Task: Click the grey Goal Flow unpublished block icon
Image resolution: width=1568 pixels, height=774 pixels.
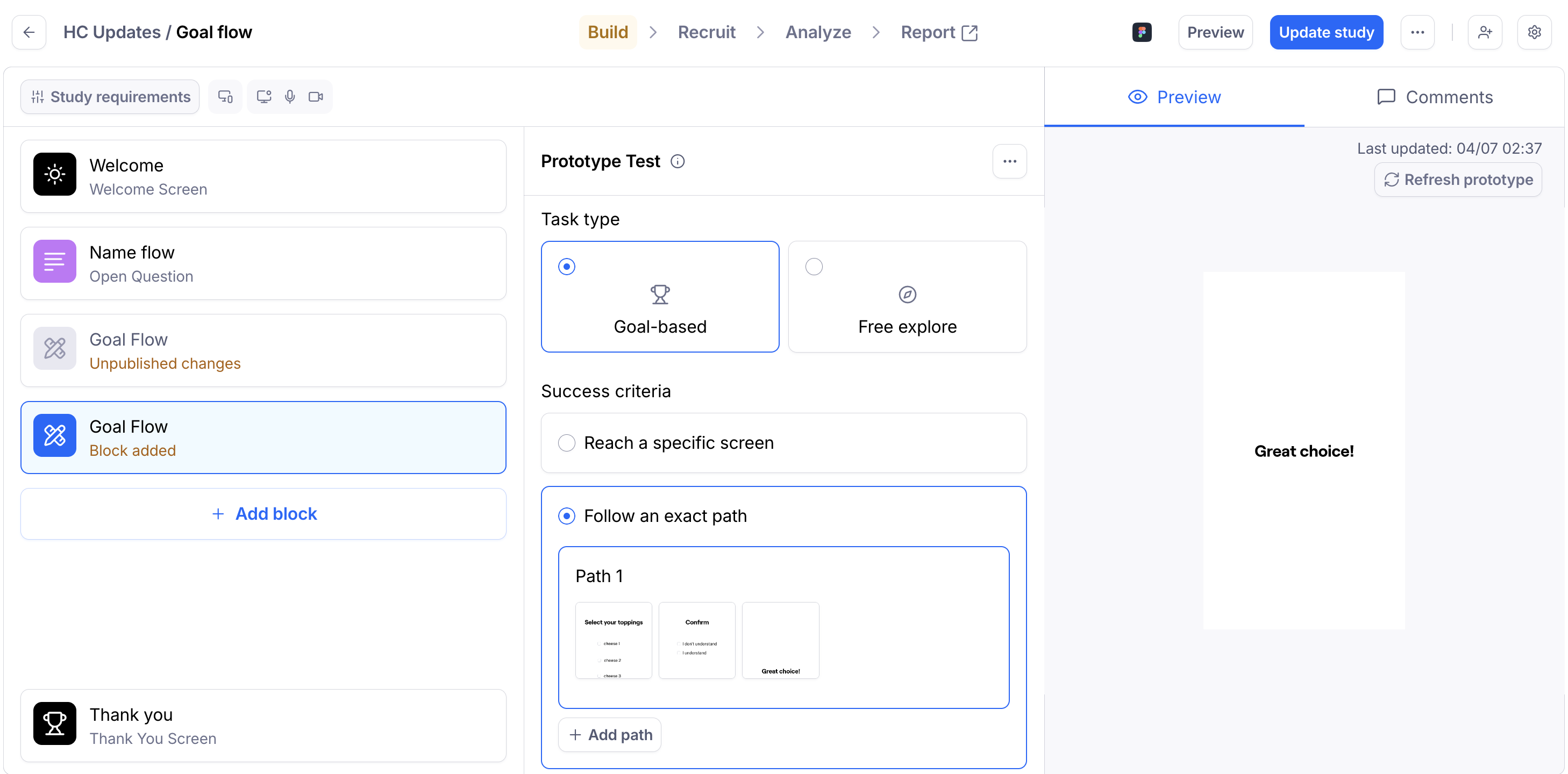Action: [x=55, y=349]
